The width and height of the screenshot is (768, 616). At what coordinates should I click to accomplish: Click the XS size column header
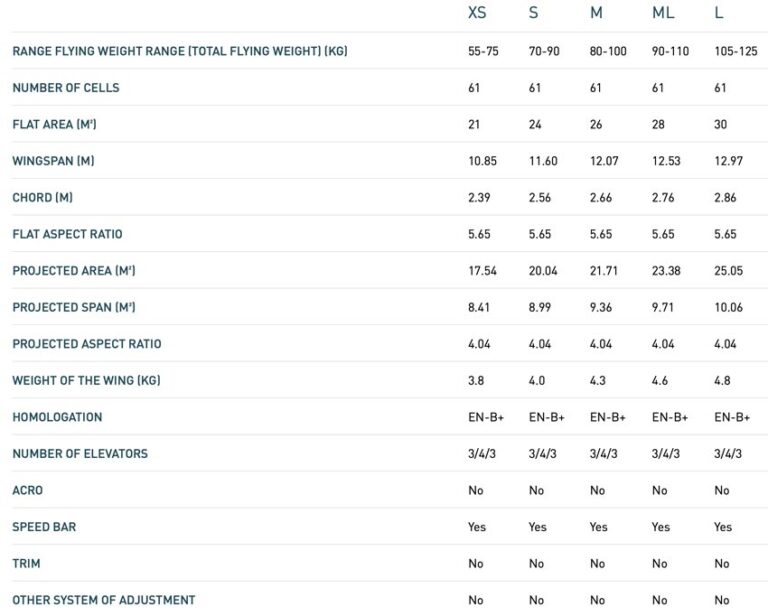(479, 13)
